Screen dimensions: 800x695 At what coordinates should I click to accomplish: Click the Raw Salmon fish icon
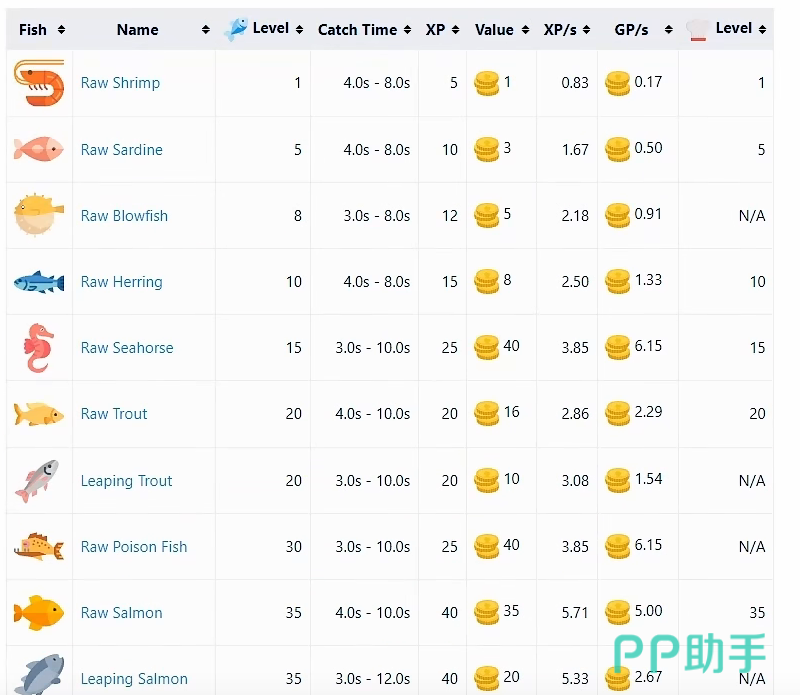tap(39, 613)
